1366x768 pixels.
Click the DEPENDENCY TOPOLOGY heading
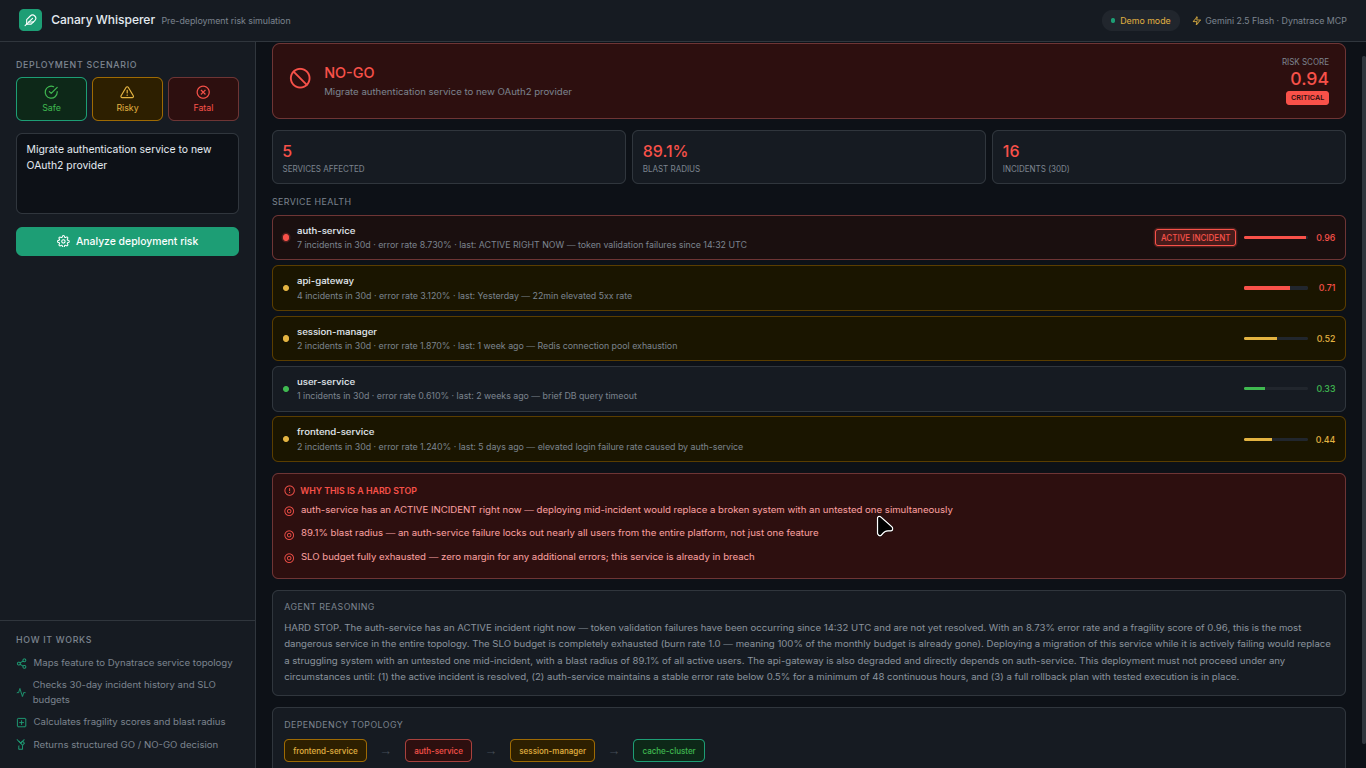point(343,725)
